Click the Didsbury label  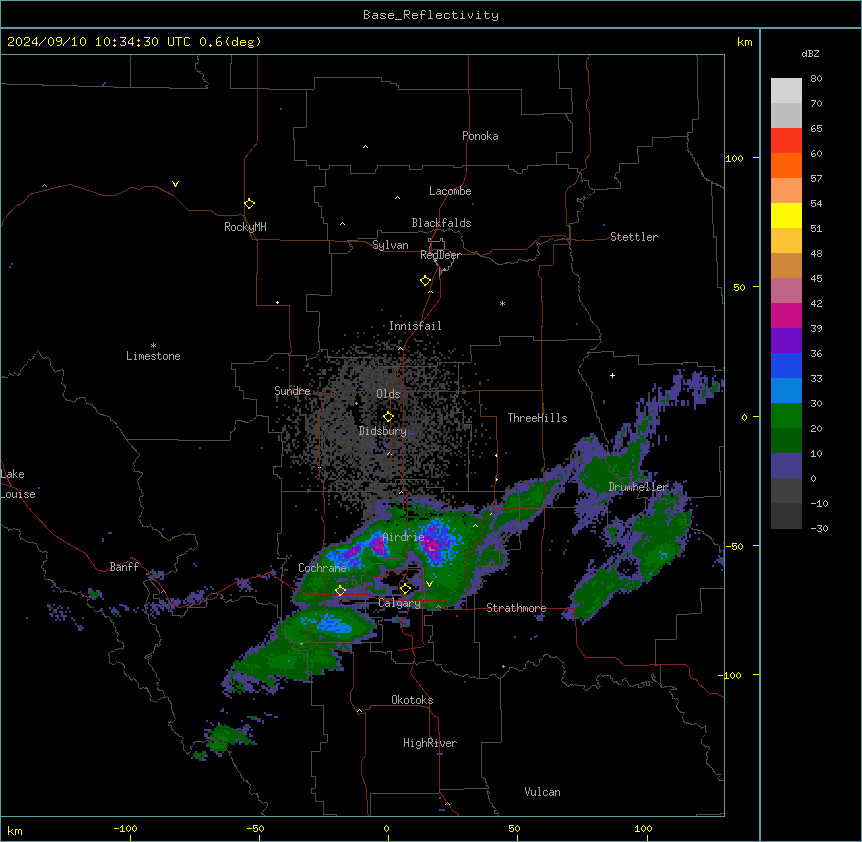tap(383, 431)
